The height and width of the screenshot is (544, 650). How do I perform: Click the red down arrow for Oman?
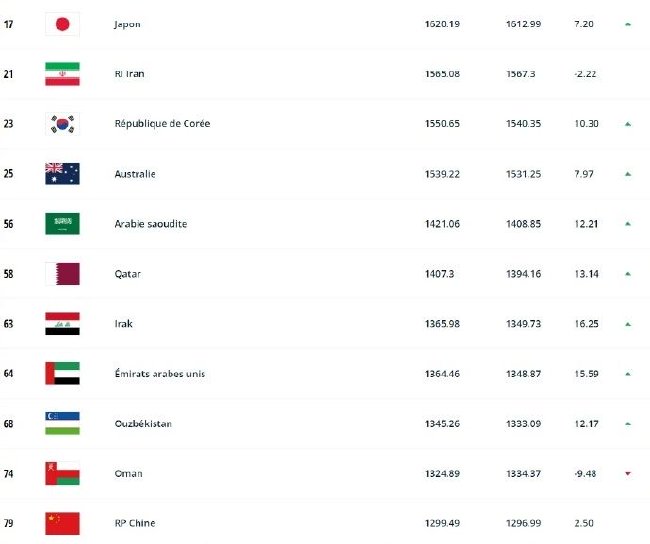[628, 473]
